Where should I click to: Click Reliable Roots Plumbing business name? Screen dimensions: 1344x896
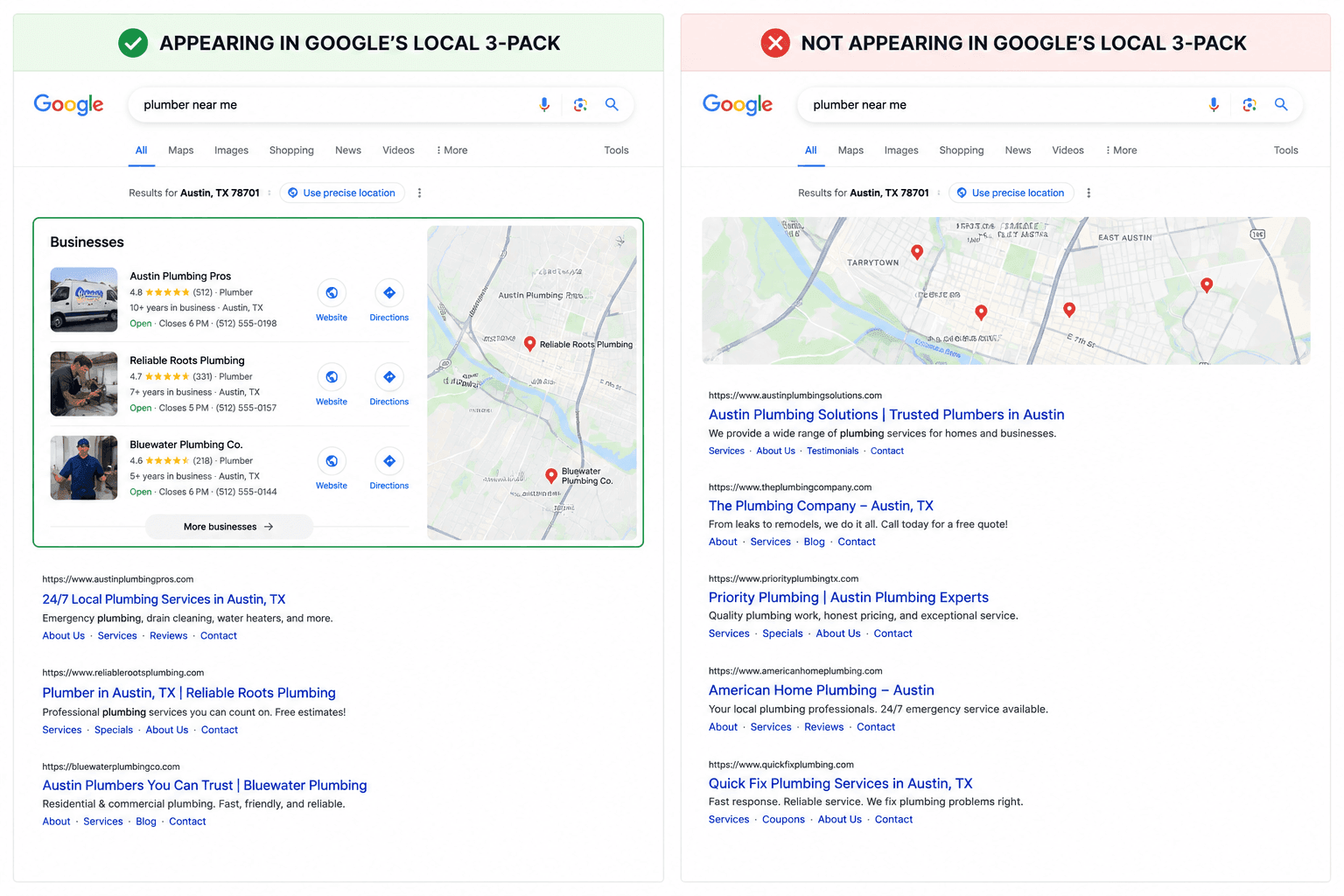point(187,360)
